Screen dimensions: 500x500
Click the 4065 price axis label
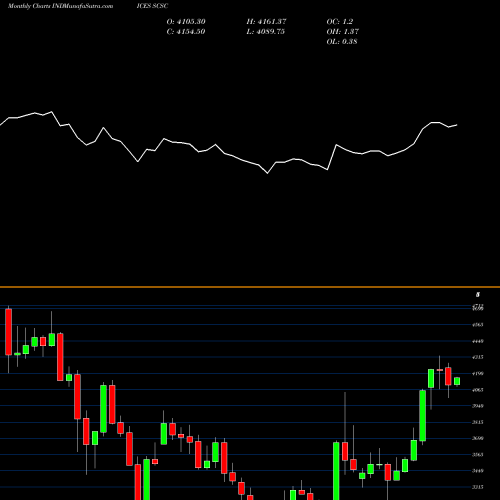tap(478, 390)
